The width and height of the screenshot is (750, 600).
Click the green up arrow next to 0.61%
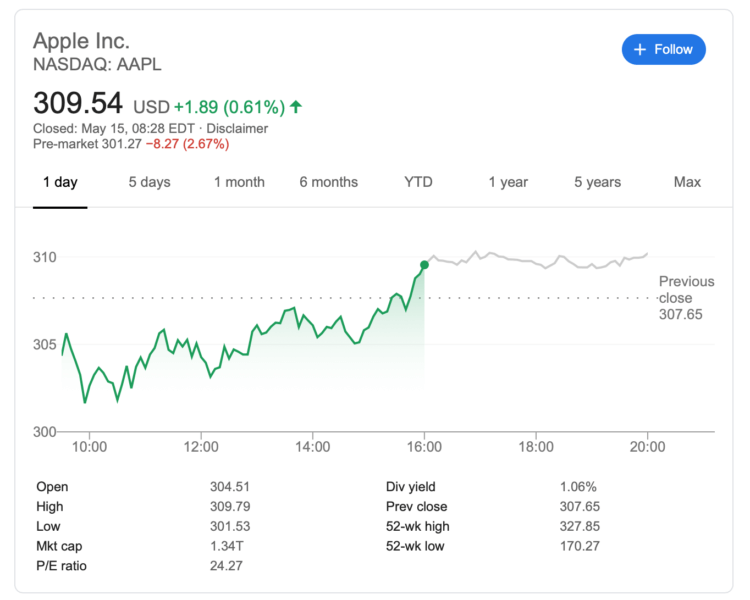point(296,106)
